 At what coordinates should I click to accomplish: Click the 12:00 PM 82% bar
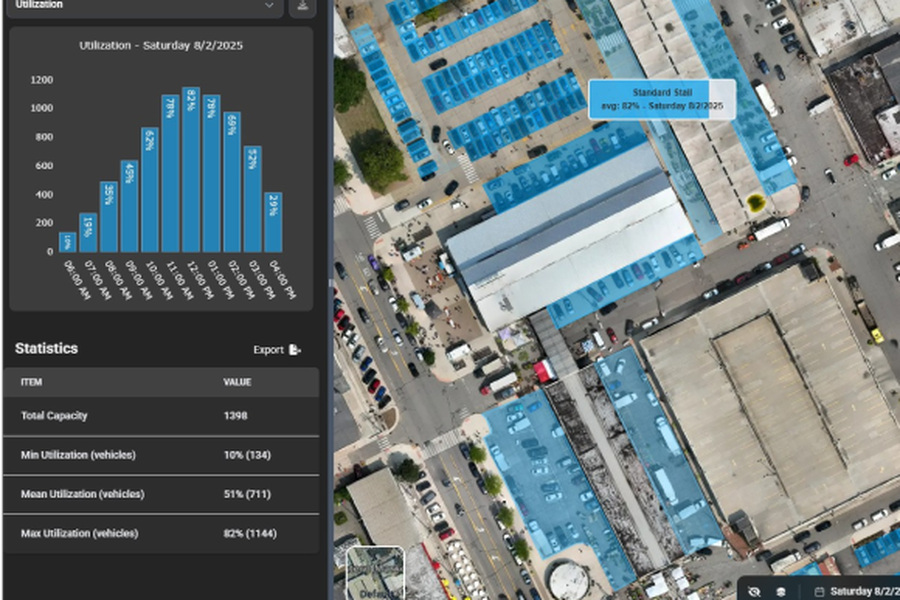pyautogui.click(x=191, y=170)
